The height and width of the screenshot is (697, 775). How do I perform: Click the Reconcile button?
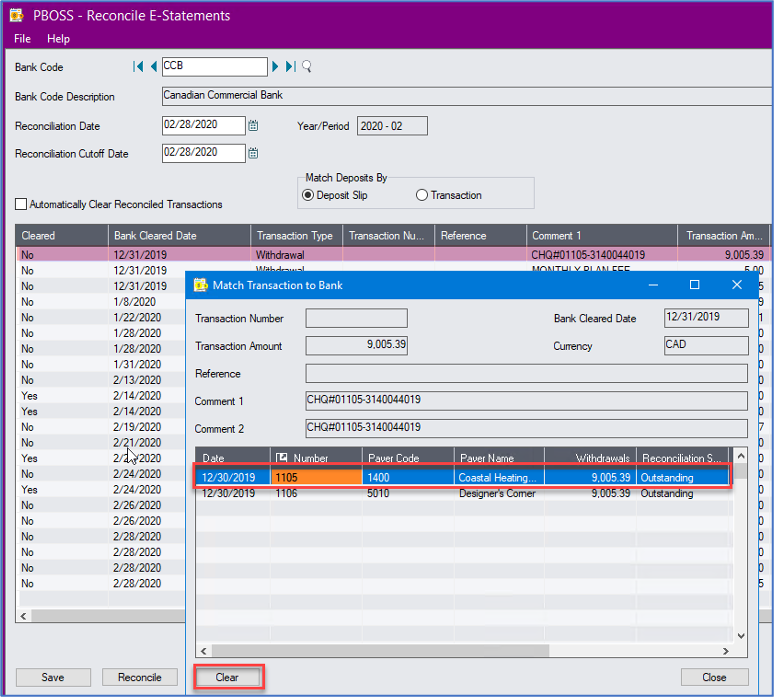point(139,677)
